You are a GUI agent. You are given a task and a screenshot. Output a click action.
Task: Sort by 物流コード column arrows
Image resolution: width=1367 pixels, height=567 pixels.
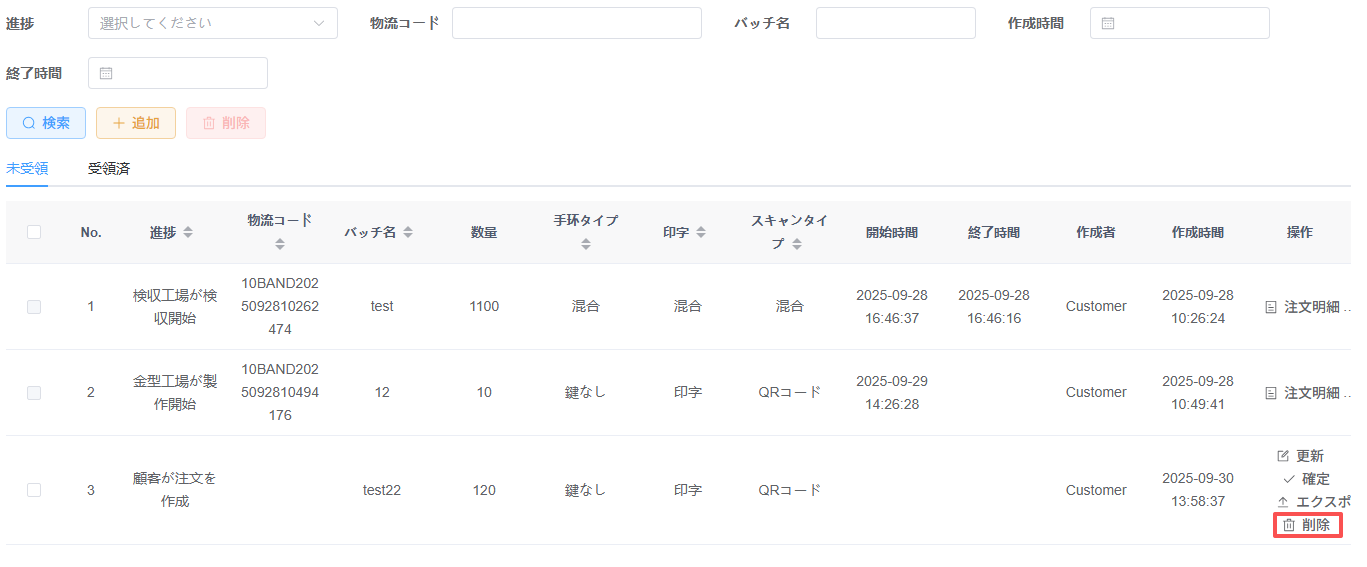tap(280, 243)
